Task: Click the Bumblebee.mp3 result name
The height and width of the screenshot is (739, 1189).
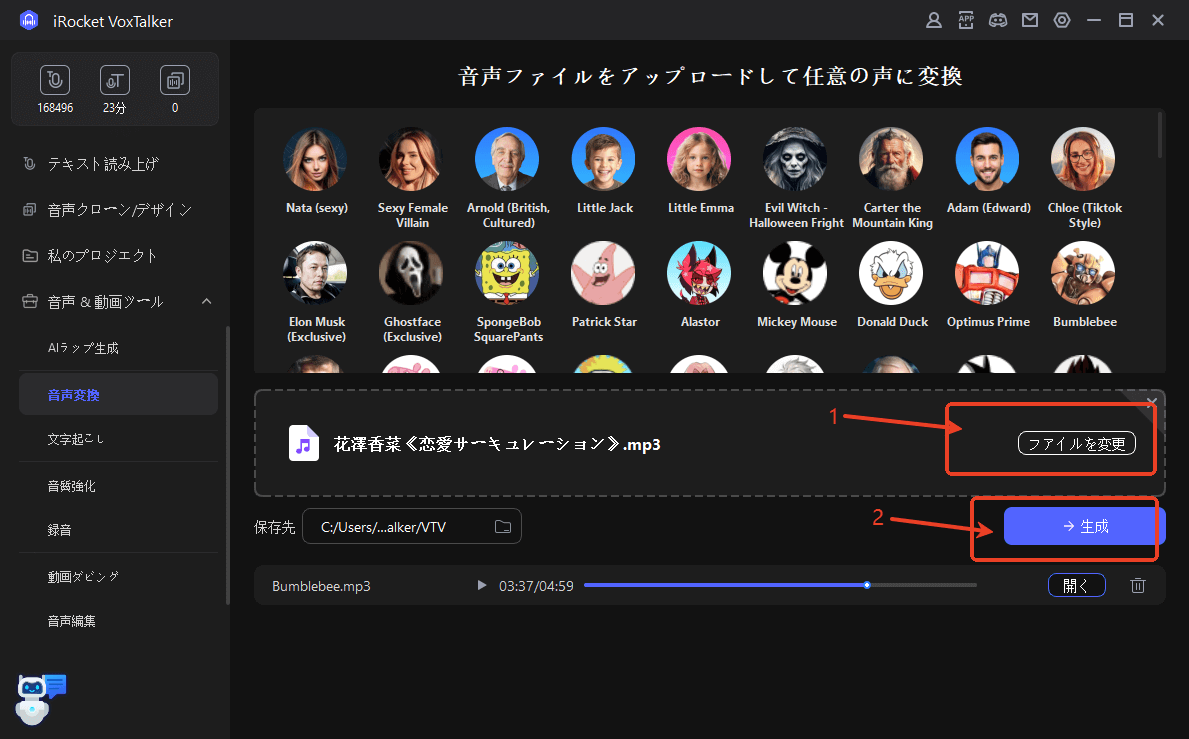Action: (322, 586)
